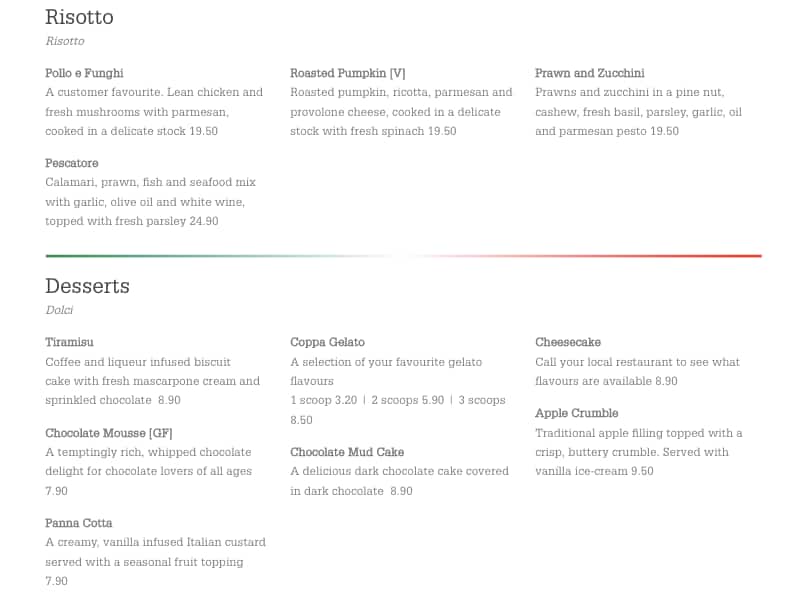Click the Cheesecake description about calling the restaurant

[x=637, y=371]
